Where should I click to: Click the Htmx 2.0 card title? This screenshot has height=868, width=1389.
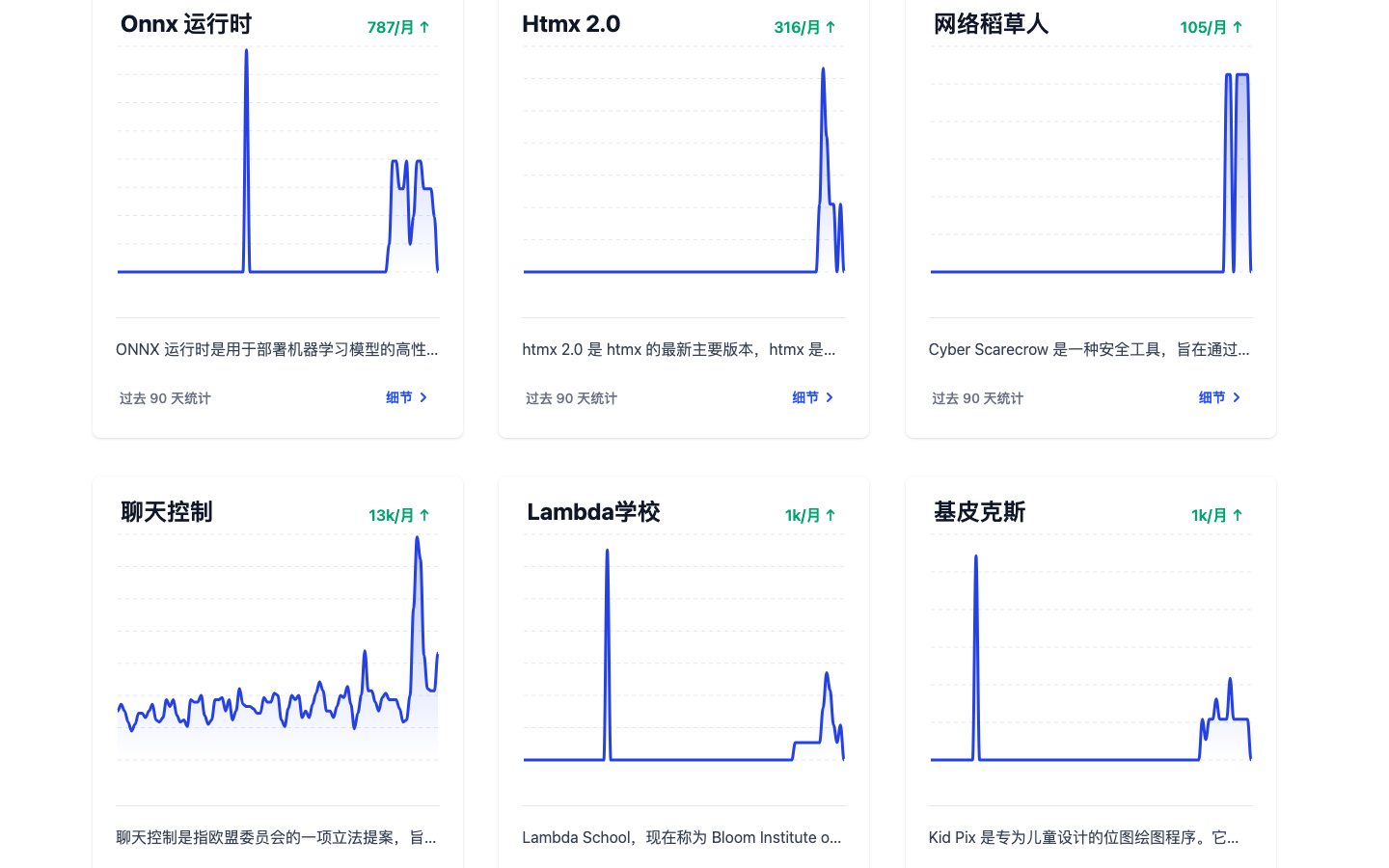pos(571,23)
